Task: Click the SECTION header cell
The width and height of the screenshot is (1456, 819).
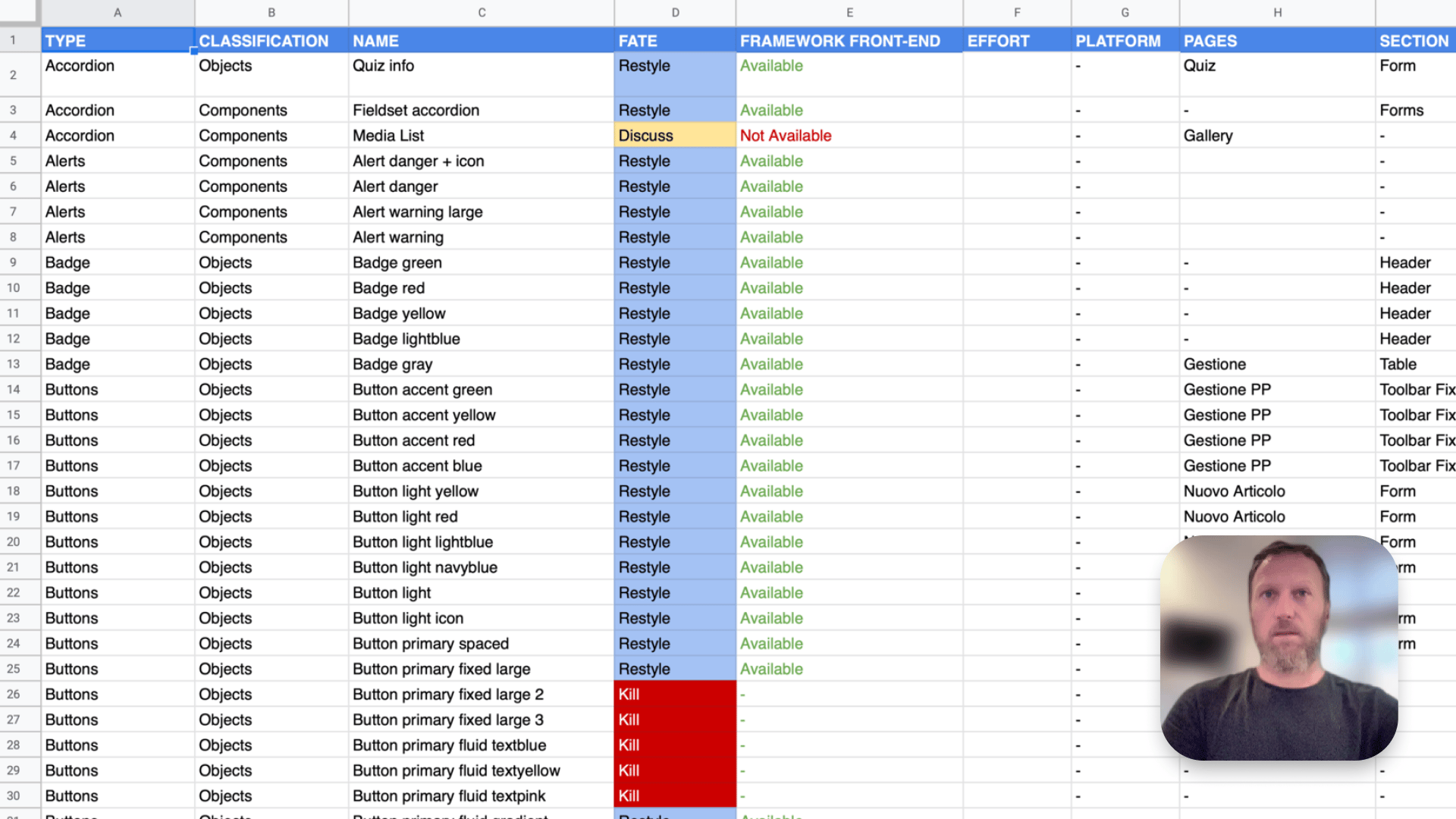Action: [x=1416, y=41]
